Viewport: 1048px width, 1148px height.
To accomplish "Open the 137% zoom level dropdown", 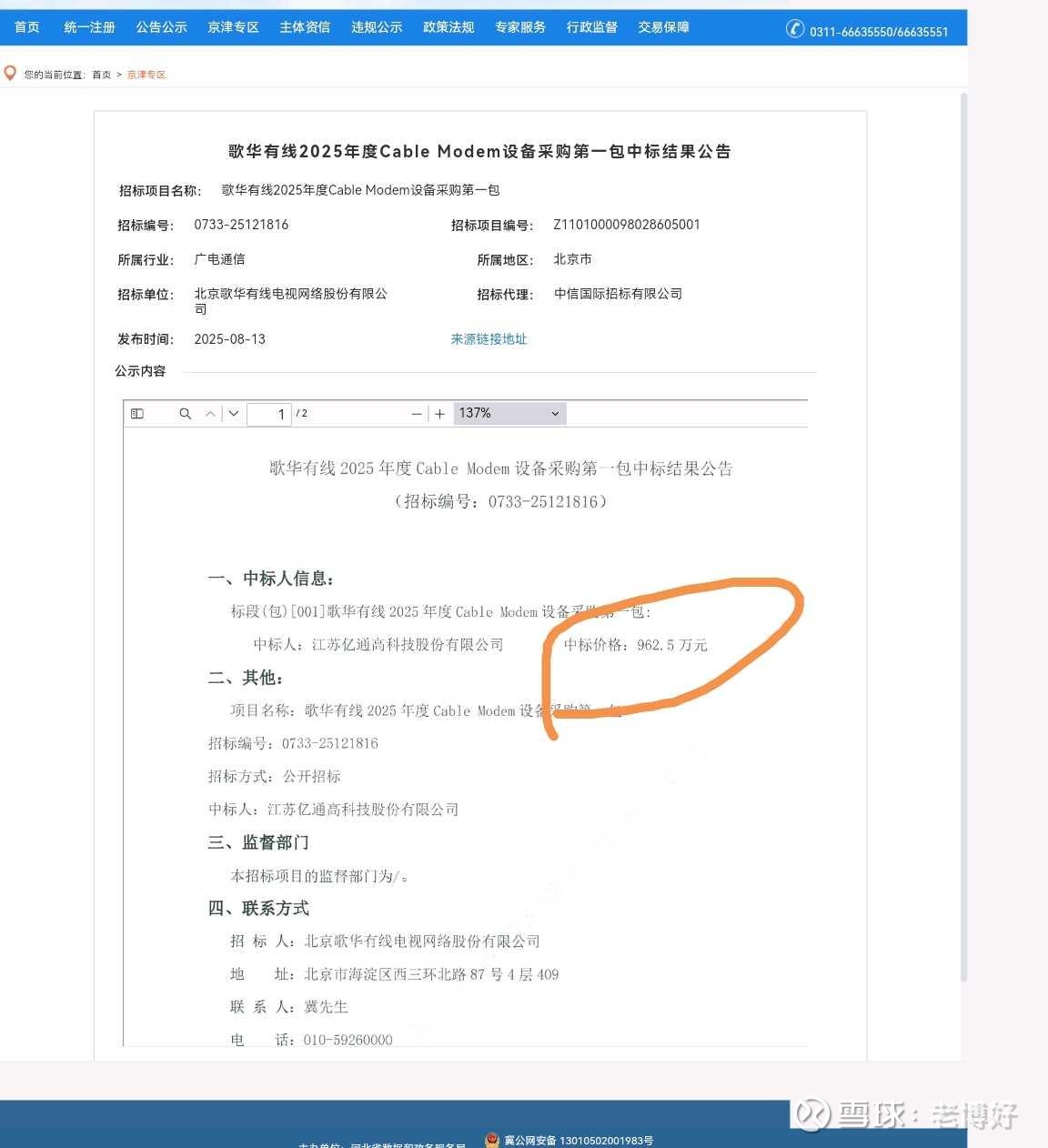I will (509, 414).
